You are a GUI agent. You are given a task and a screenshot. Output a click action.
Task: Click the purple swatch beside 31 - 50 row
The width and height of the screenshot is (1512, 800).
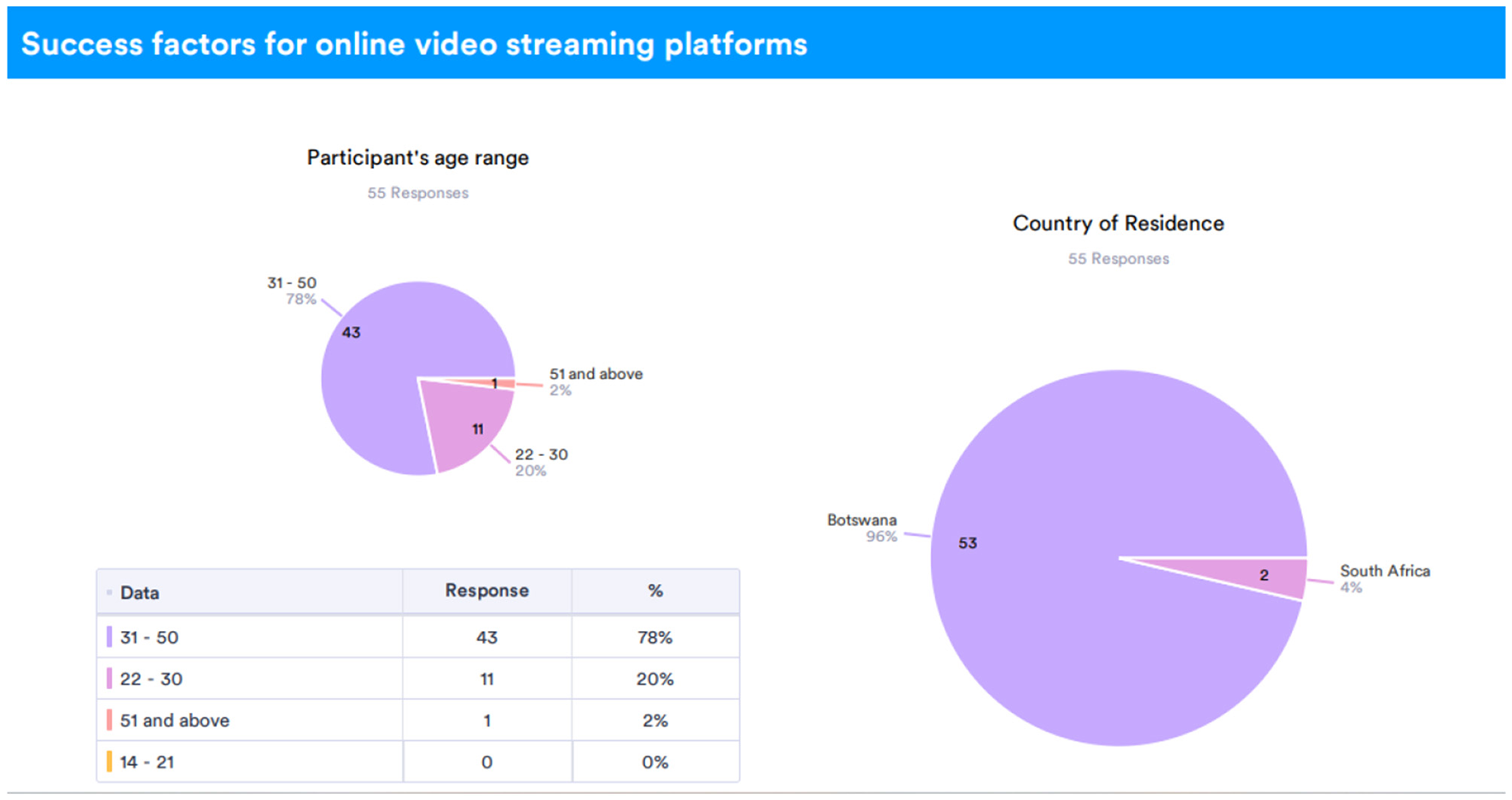[109, 637]
